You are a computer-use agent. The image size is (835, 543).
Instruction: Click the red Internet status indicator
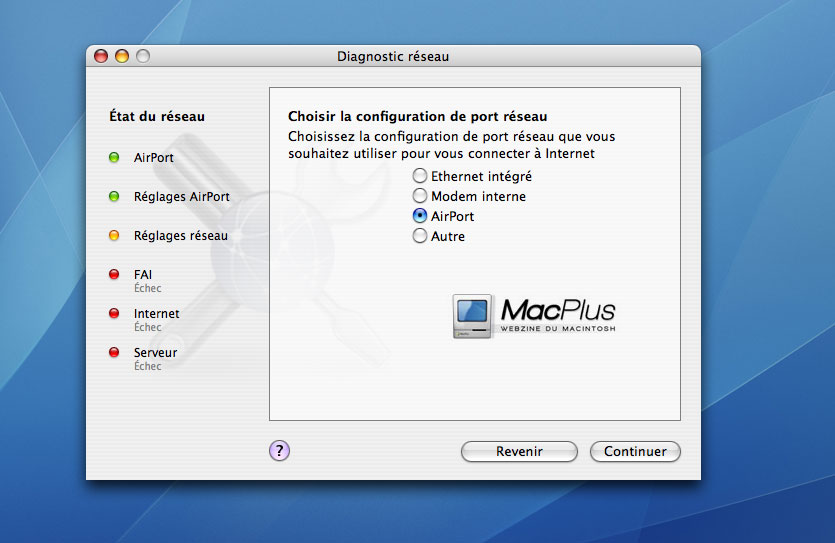pyautogui.click(x=114, y=313)
